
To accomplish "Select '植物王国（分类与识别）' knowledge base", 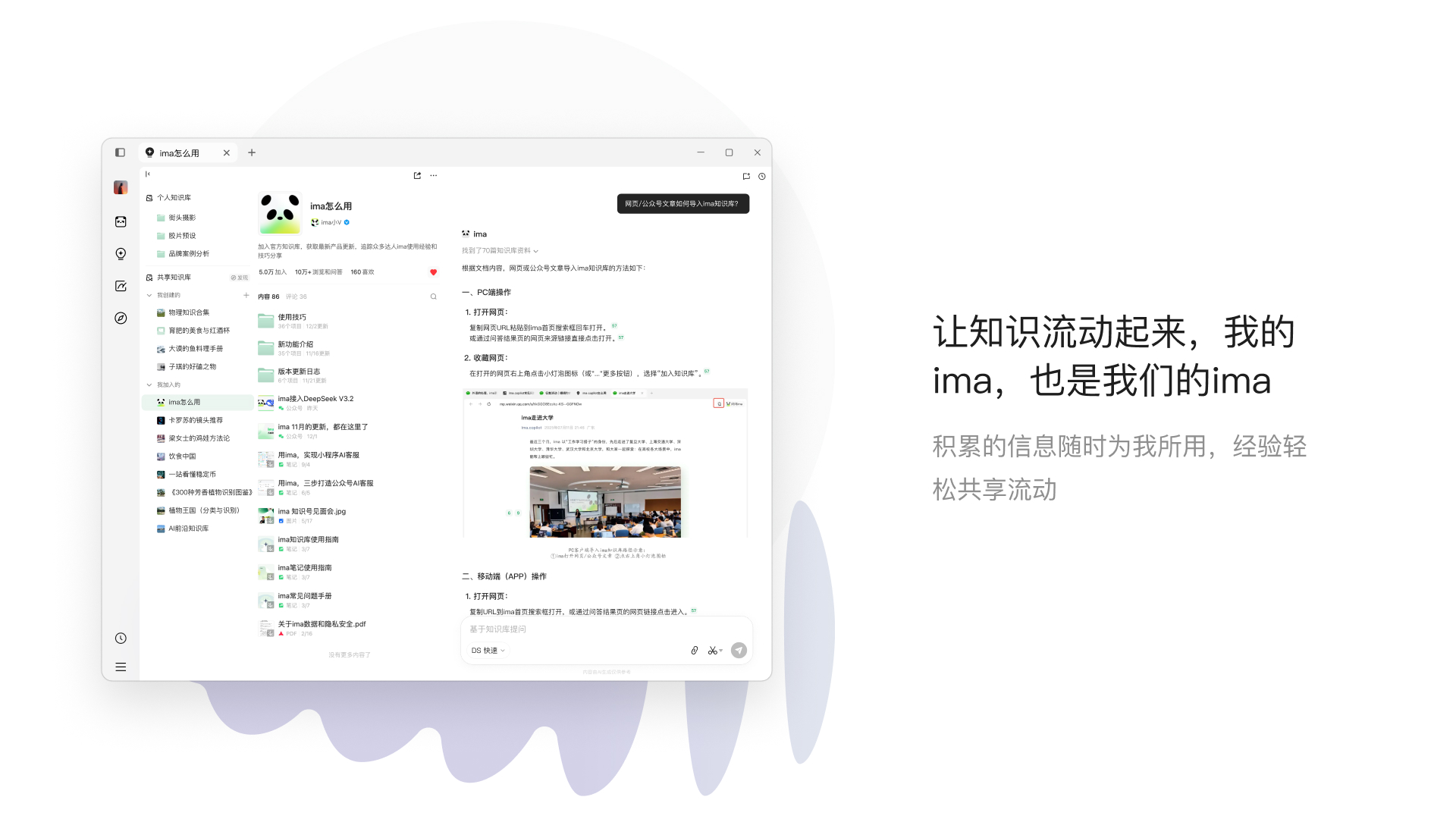I will tap(198, 510).
